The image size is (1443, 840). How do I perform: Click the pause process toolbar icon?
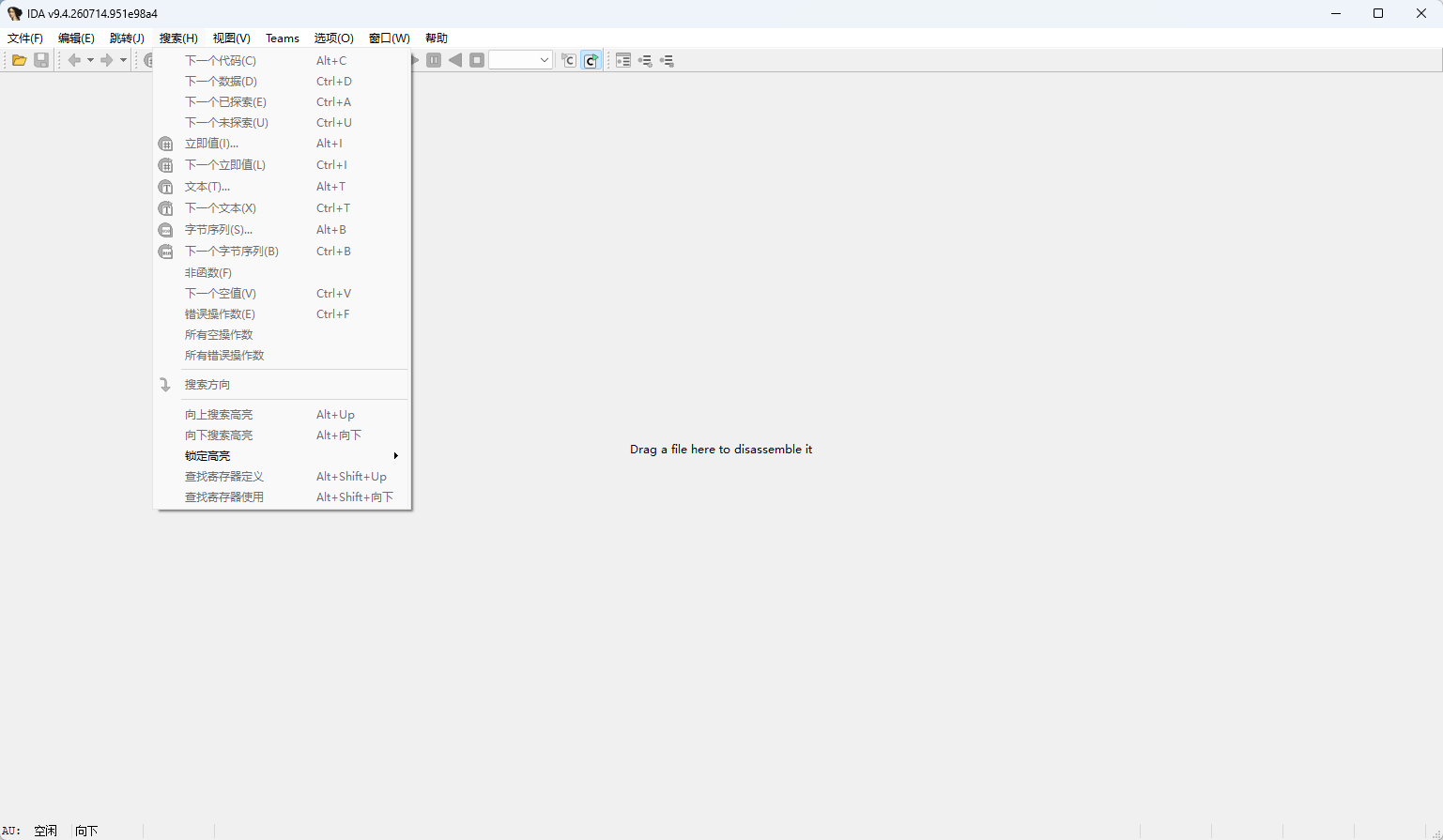(x=434, y=60)
